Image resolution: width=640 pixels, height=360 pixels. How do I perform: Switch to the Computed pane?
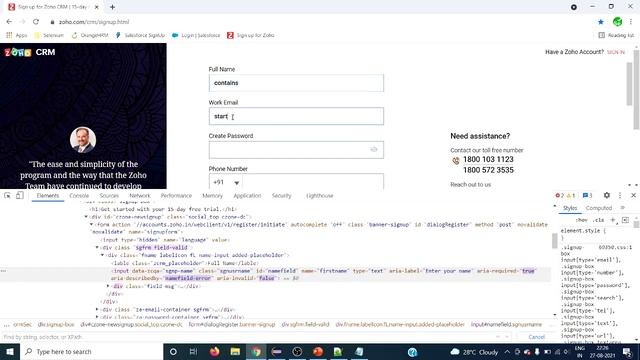tap(599, 208)
